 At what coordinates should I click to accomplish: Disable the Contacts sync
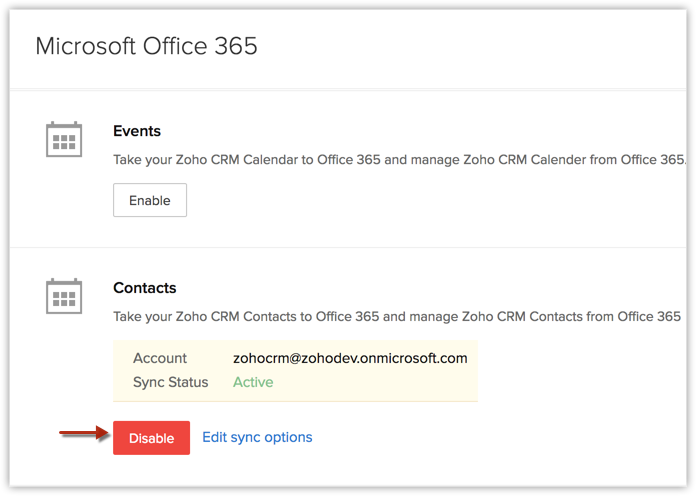[x=151, y=438]
